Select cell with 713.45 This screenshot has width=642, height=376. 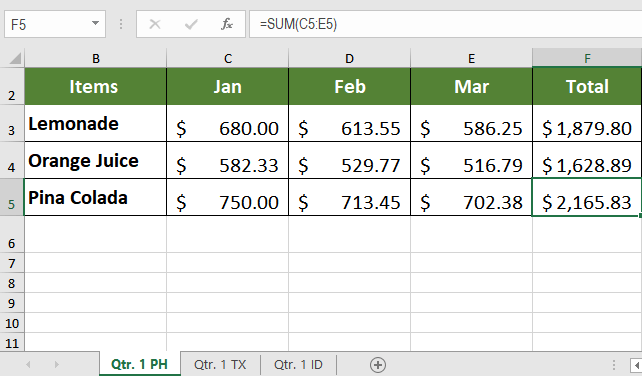click(349, 197)
